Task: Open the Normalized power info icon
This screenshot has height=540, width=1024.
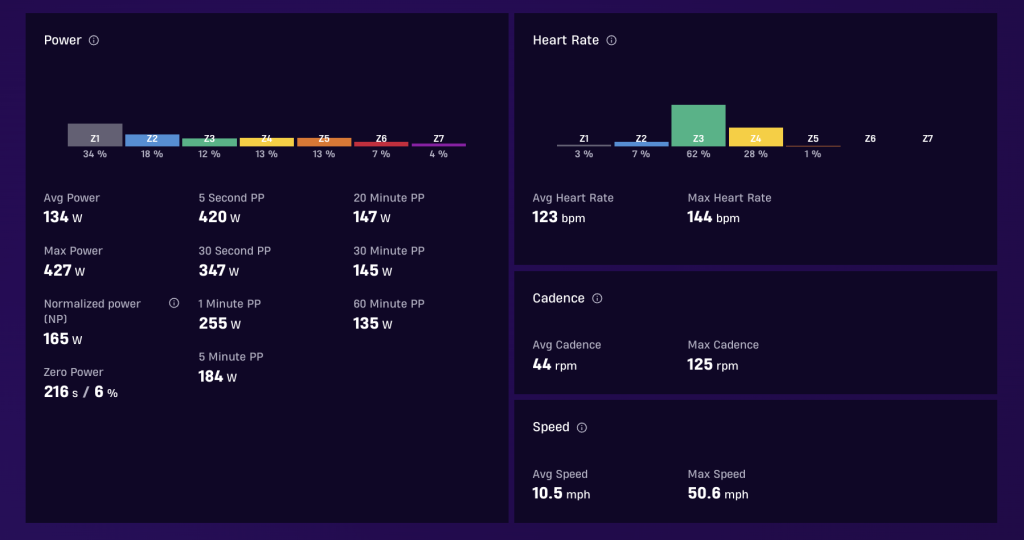Action: click(174, 303)
